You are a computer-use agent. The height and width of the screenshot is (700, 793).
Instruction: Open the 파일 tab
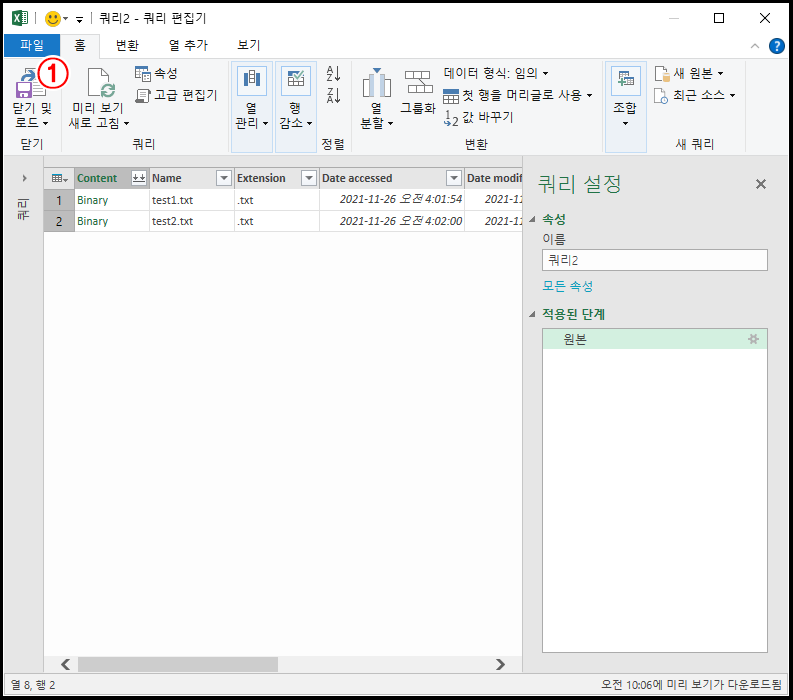tap(32, 46)
